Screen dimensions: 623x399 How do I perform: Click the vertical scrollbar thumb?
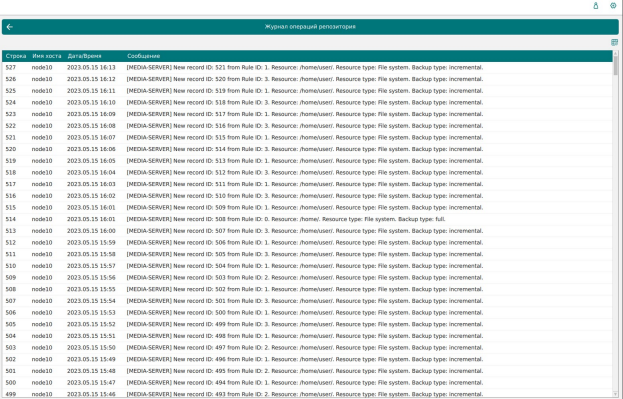pyautogui.click(x=615, y=65)
